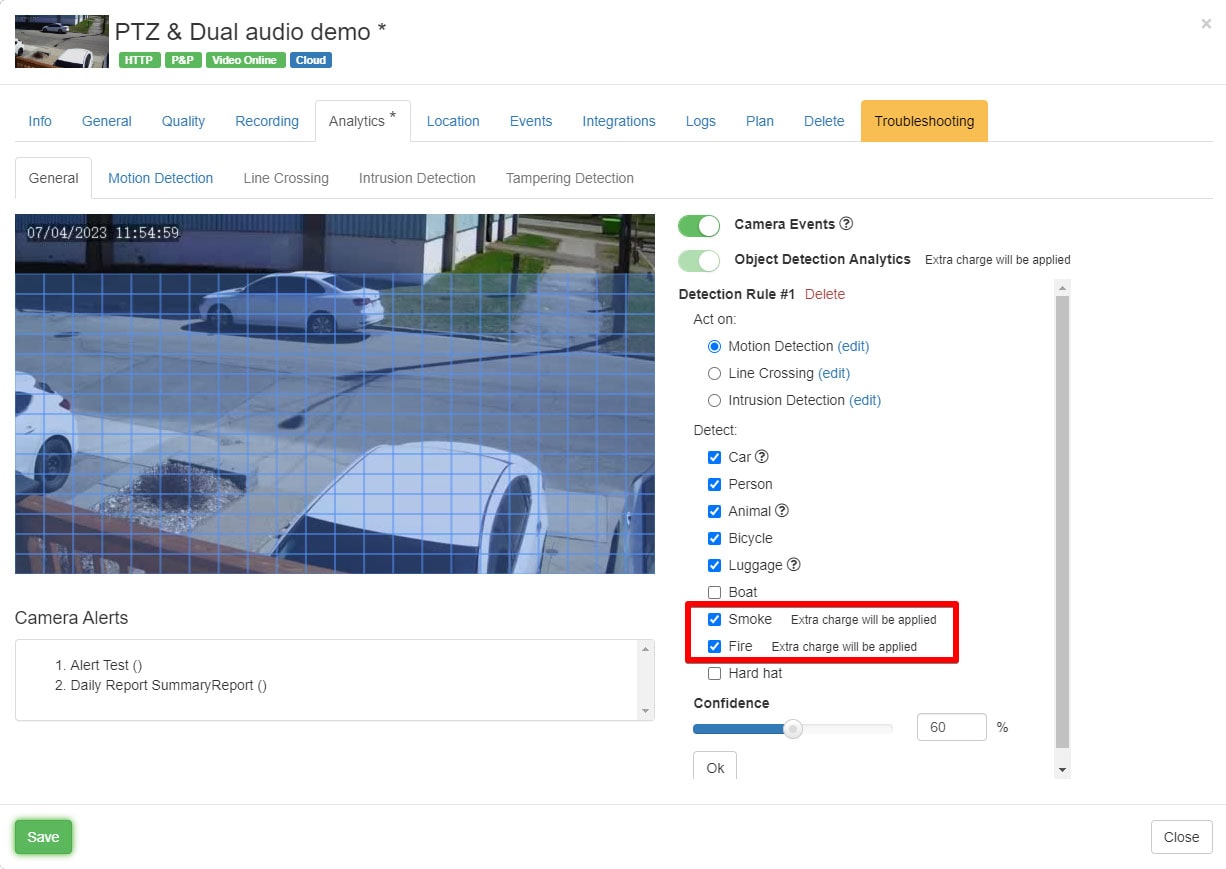Image resolution: width=1226 pixels, height=869 pixels.
Task: Click the camera thumbnail in header
Action: pyautogui.click(x=62, y=42)
